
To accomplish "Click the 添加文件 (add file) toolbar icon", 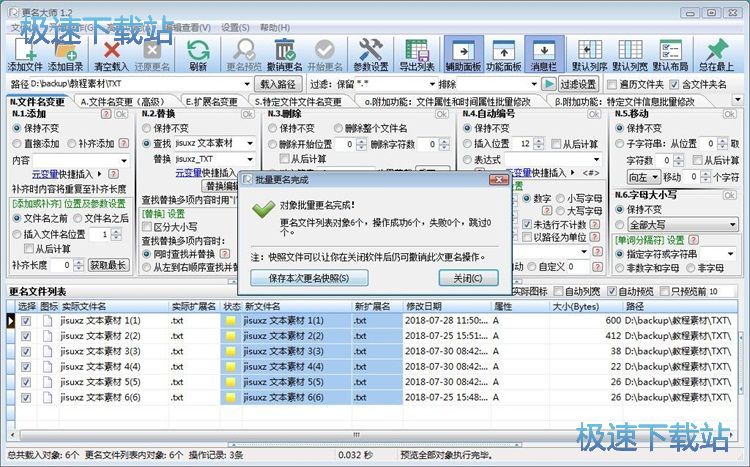I will [24, 54].
